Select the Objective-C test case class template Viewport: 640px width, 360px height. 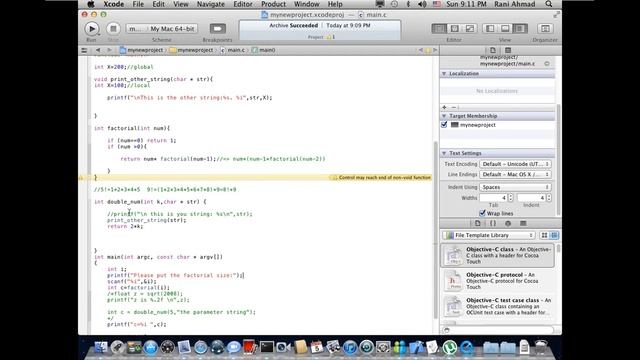(x=498, y=306)
